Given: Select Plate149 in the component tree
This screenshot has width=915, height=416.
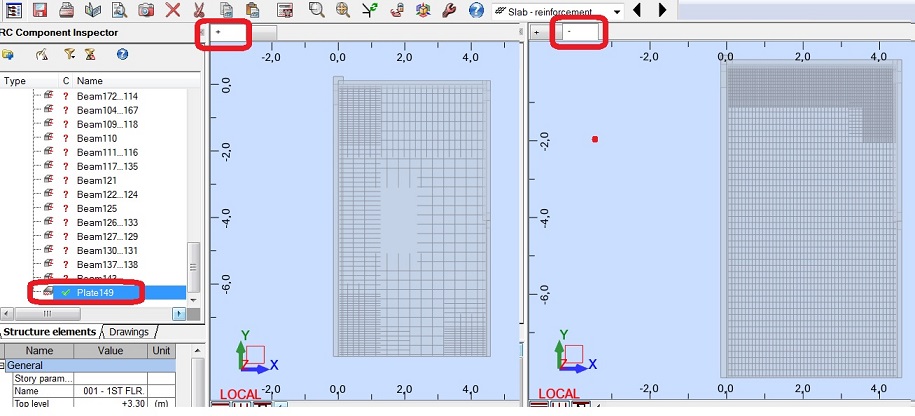Looking at the screenshot, I should pyautogui.click(x=95, y=293).
